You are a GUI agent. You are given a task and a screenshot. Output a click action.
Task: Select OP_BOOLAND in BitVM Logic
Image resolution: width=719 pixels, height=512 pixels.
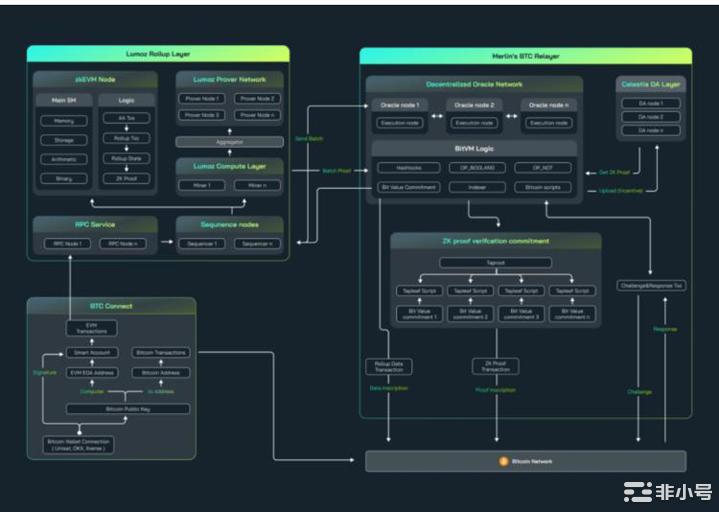tap(472, 168)
